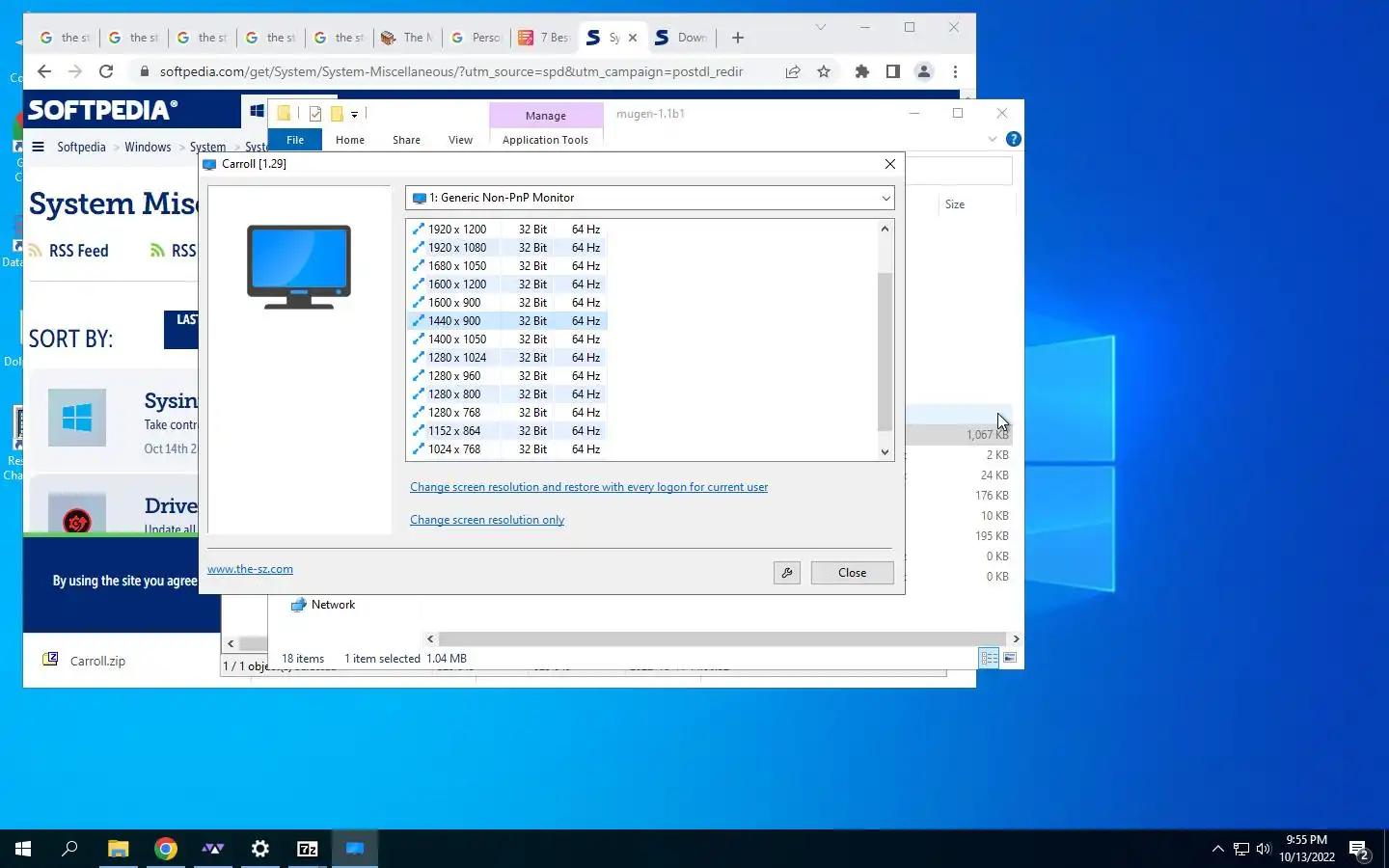
Task: Switch Explorer to large icons view
Action: coord(1010,658)
